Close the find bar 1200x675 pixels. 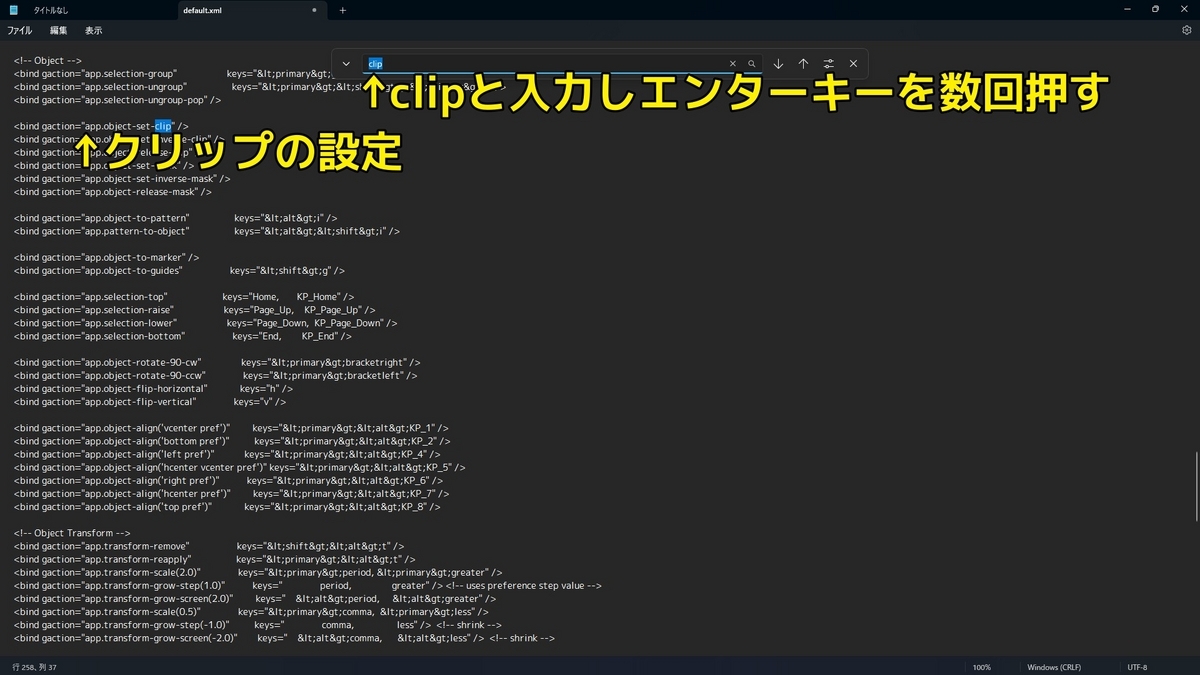click(x=853, y=63)
